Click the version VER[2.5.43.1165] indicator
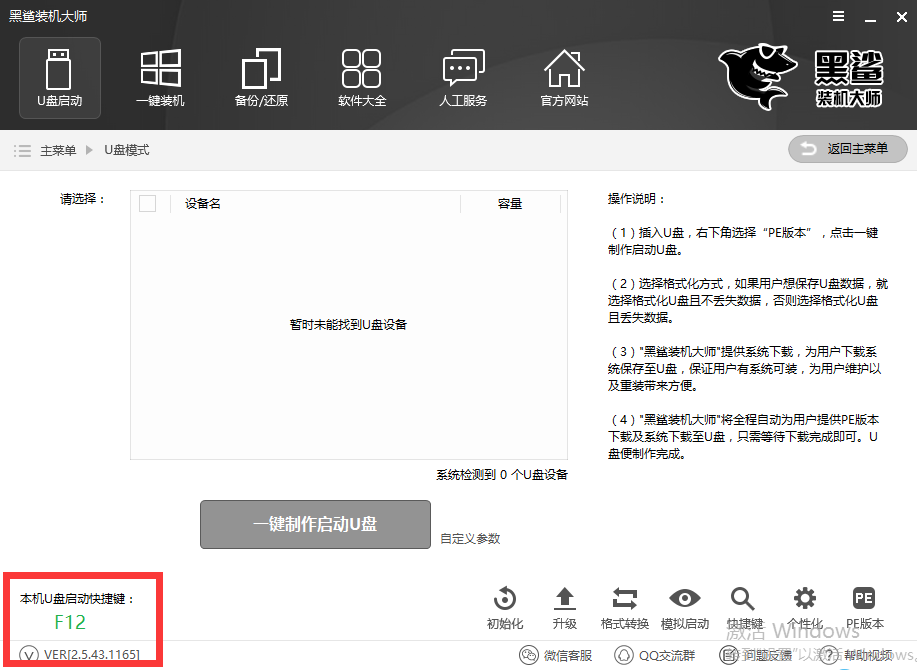The height and width of the screenshot is (670, 917). pos(80,654)
